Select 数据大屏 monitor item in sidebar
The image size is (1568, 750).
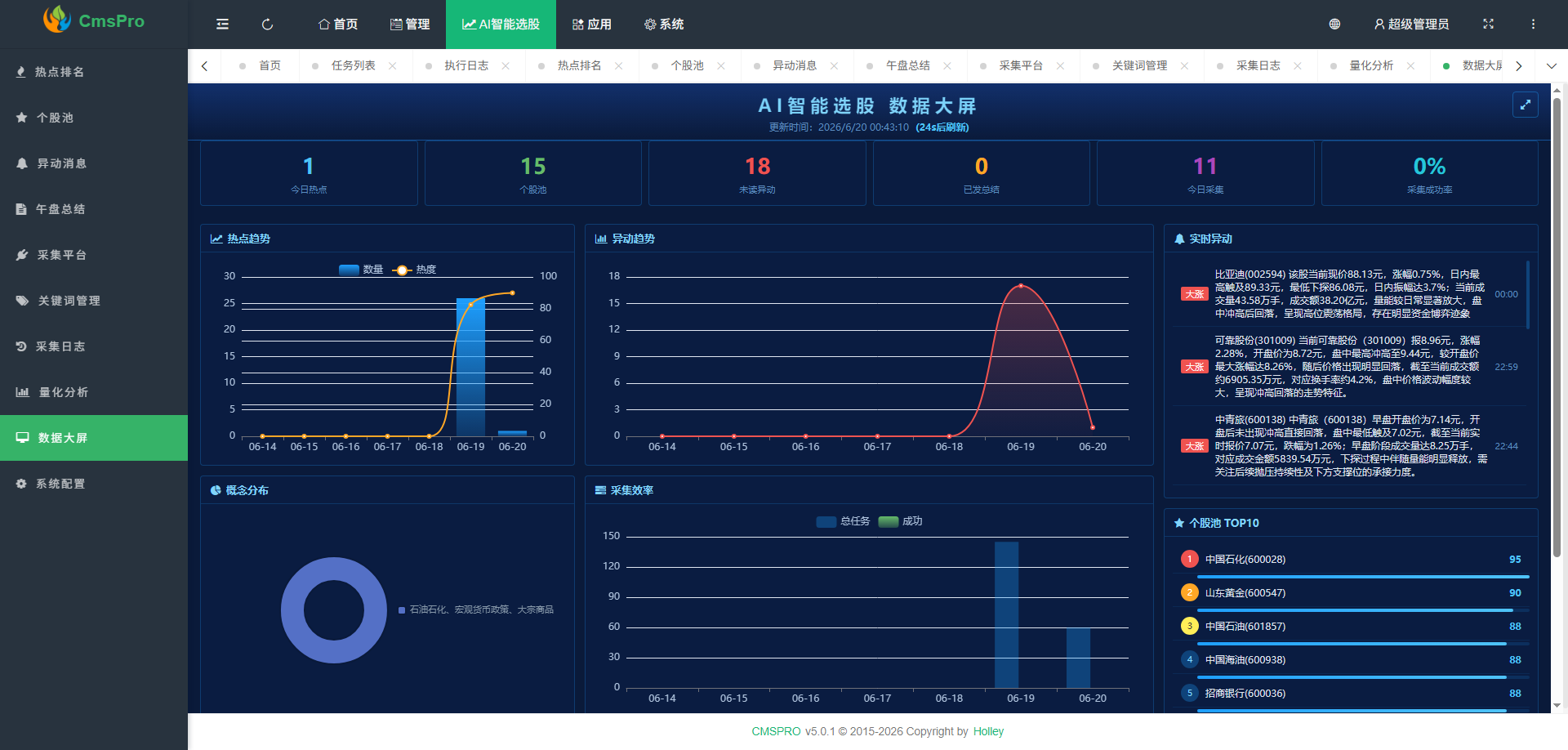point(94,438)
